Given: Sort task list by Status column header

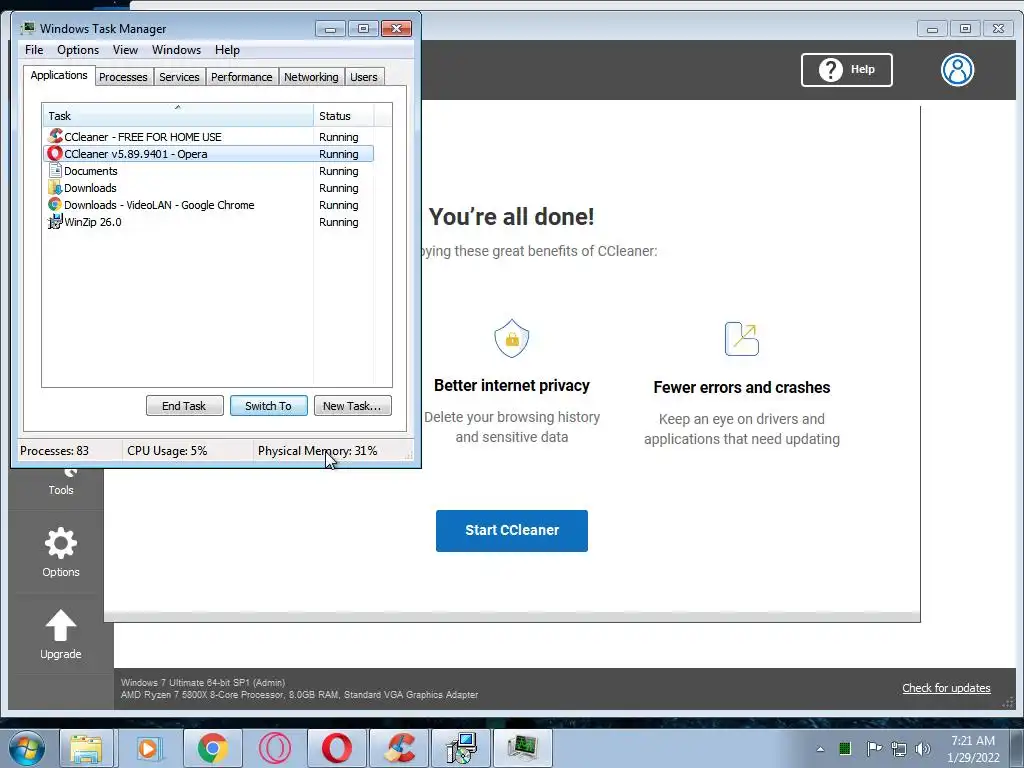Looking at the screenshot, I should [344, 116].
